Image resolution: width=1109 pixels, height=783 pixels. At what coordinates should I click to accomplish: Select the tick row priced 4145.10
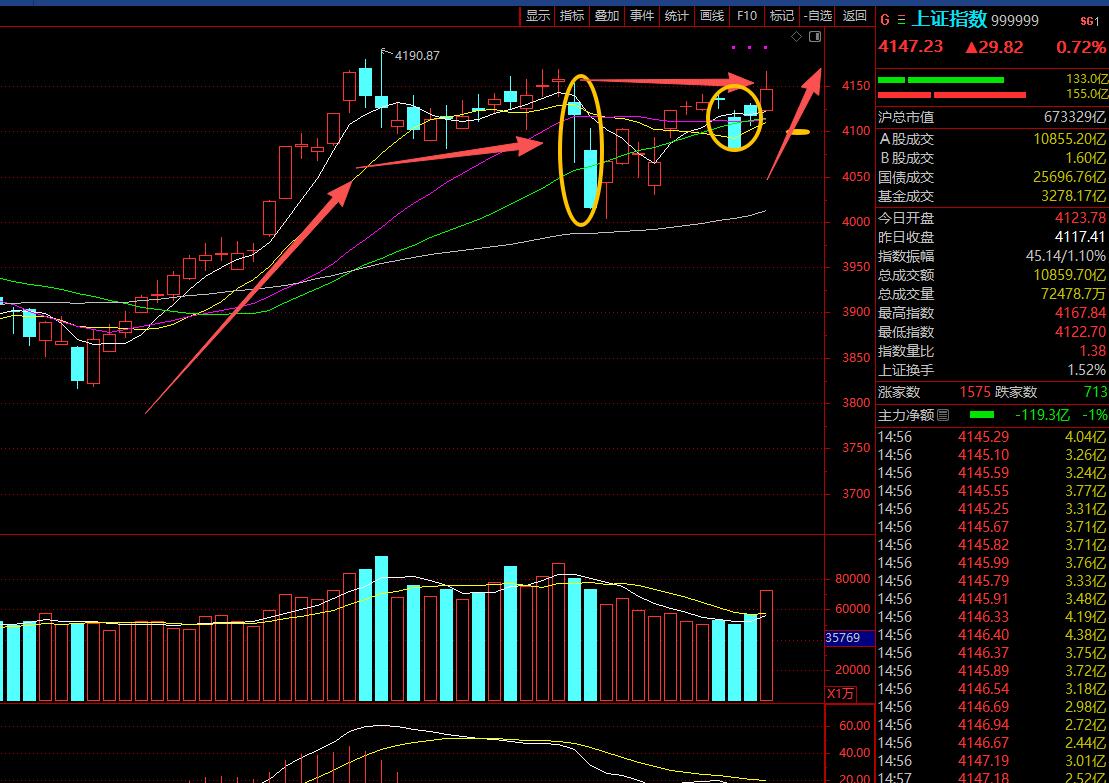click(x=992, y=455)
